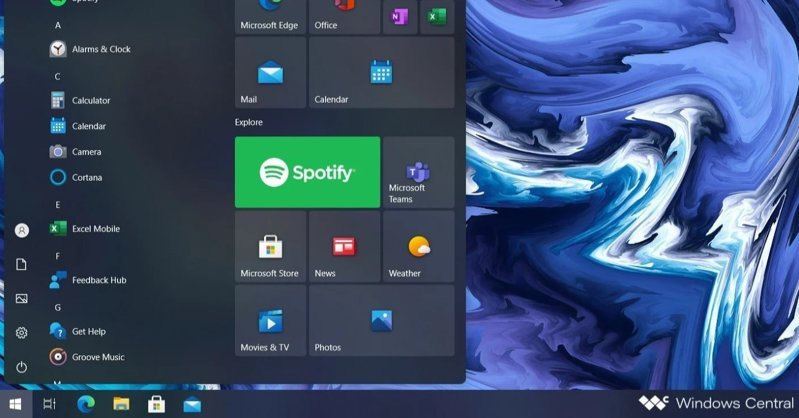Click the Explore group heading
The height and width of the screenshot is (418, 799).
tap(249, 122)
